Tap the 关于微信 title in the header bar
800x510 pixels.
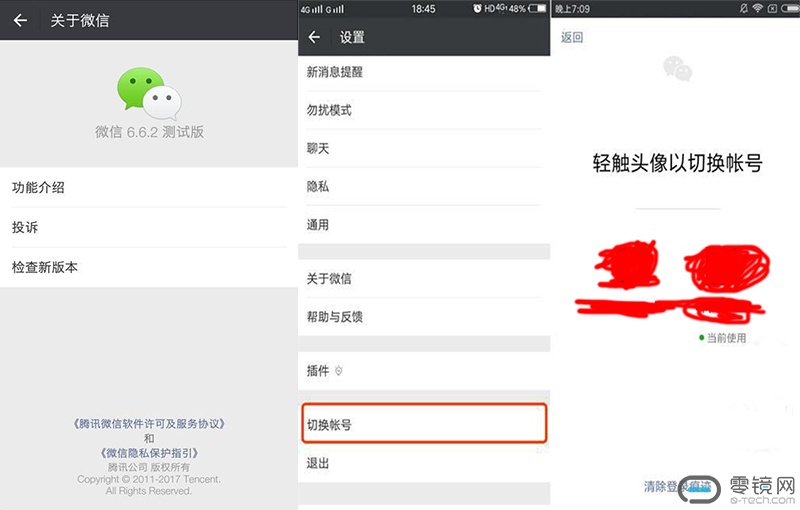pyautogui.click(x=80, y=20)
